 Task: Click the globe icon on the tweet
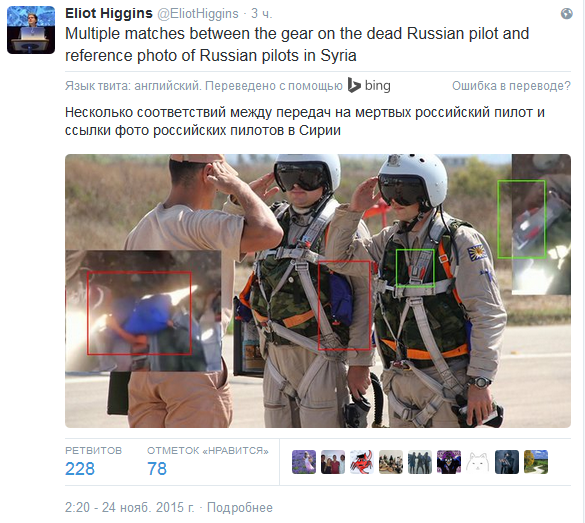click(566, 14)
